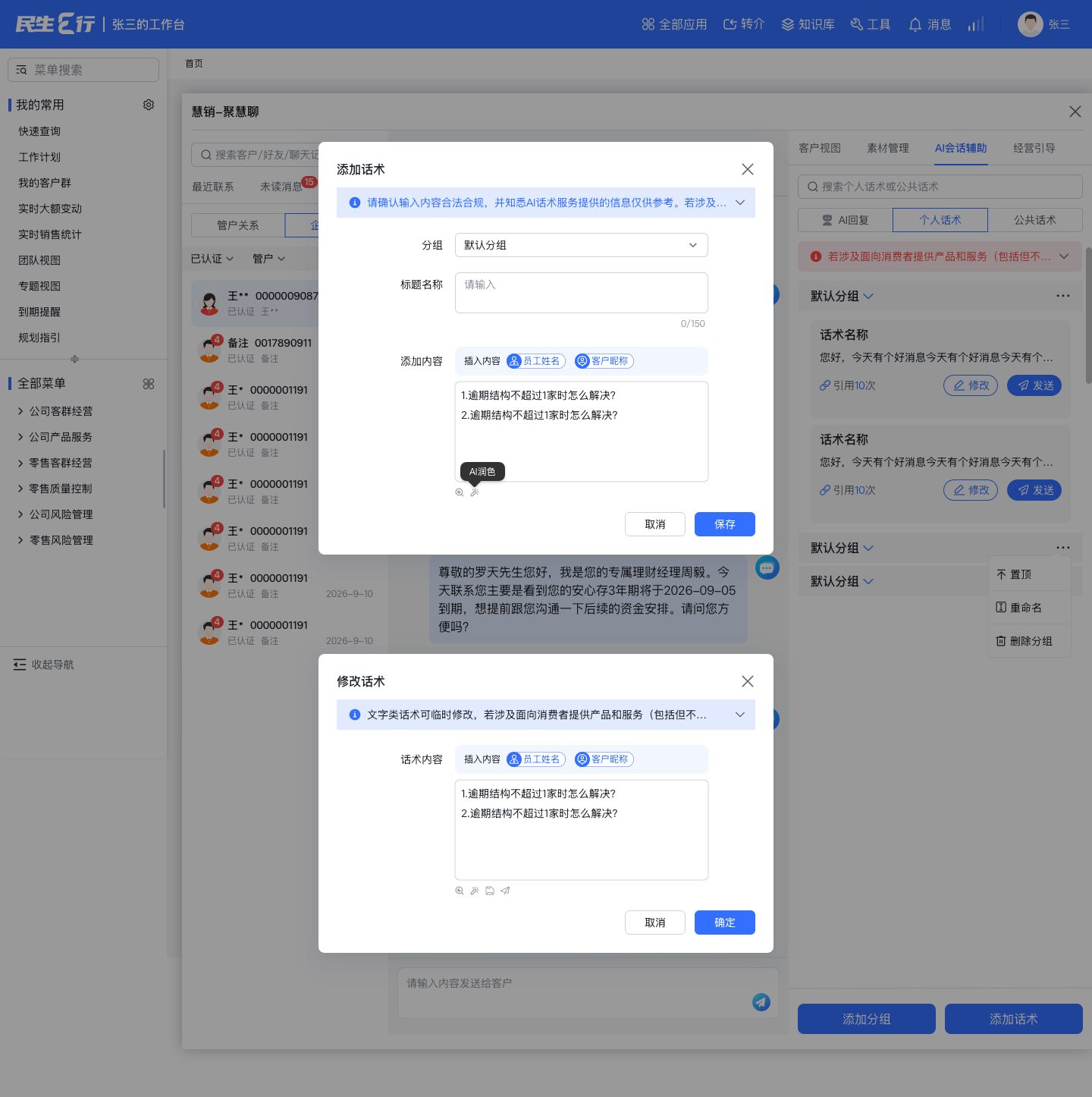Open 转介 in top bar
Viewport: 1092px width, 1097px height.
[x=744, y=24]
